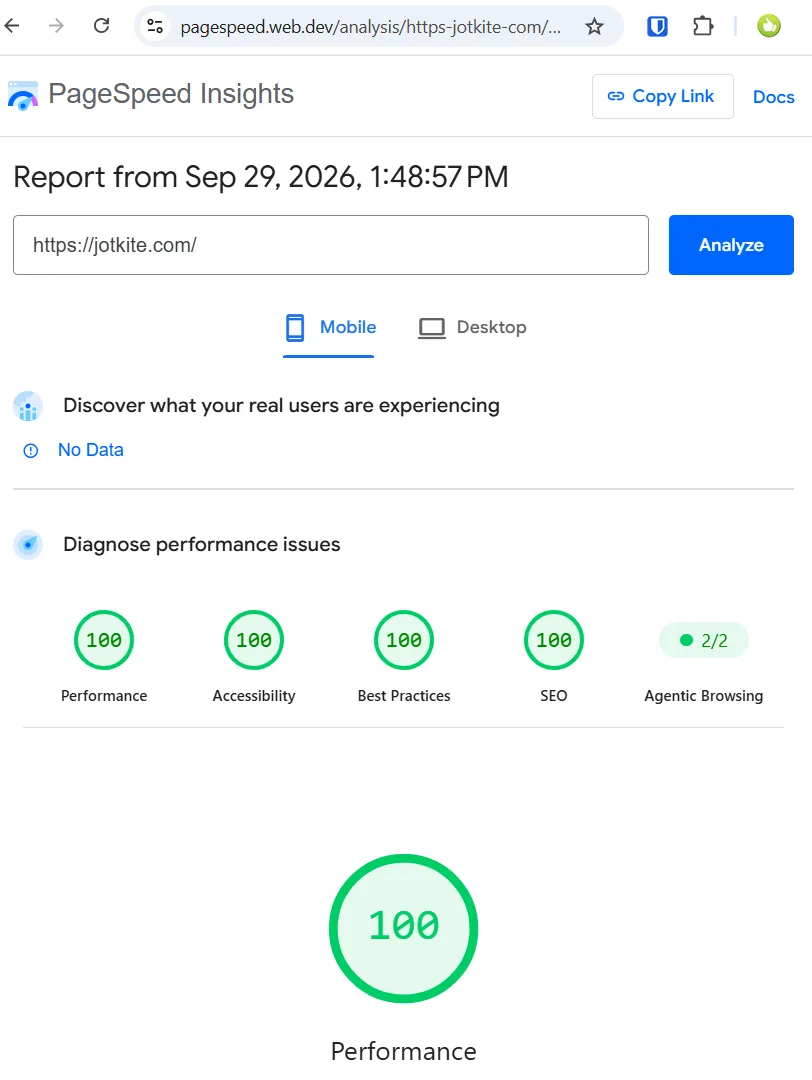
Task: Open the Bitwarden shield extension icon
Action: pos(658,27)
